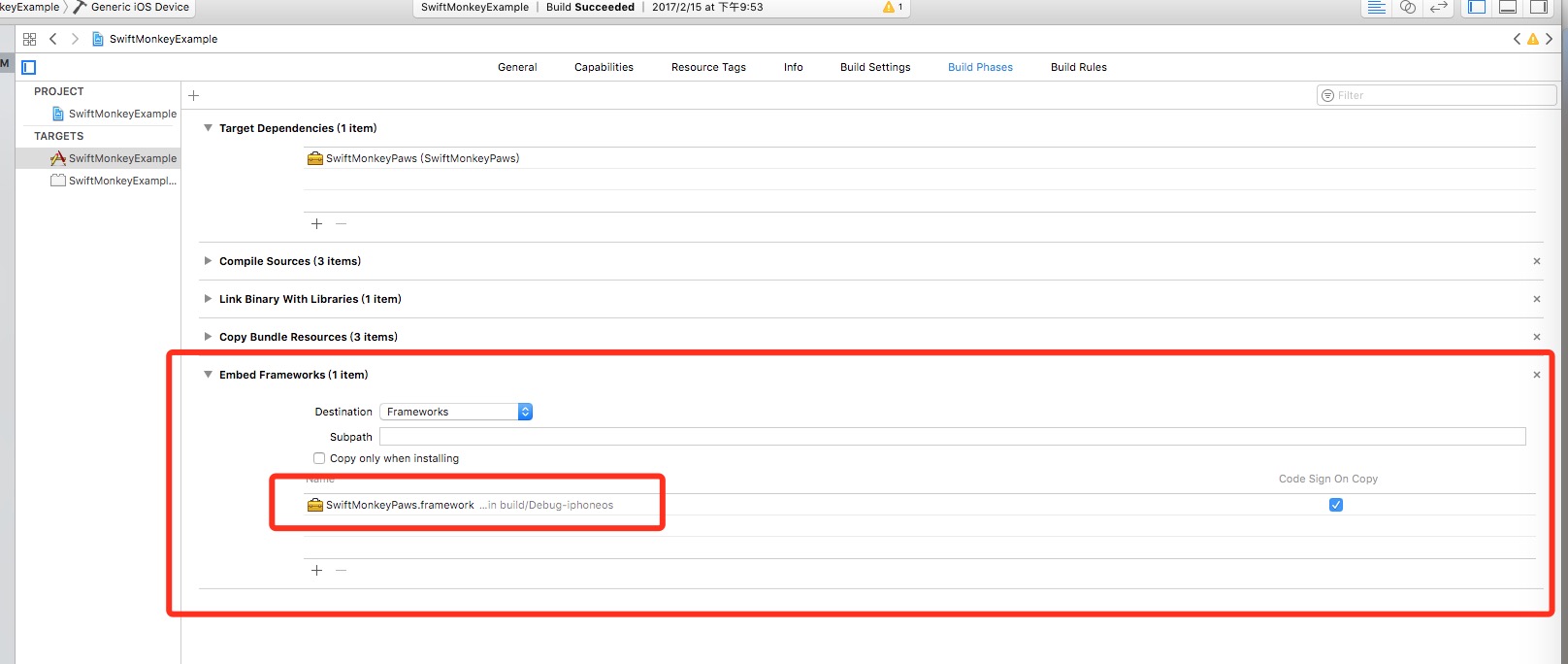Hide the project and targets list
This screenshot has height=664, width=1568.
29,67
